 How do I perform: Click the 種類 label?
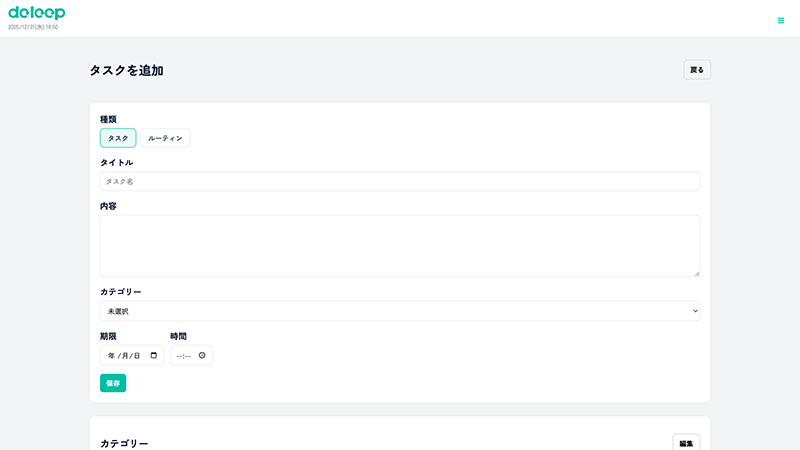(x=108, y=119)
